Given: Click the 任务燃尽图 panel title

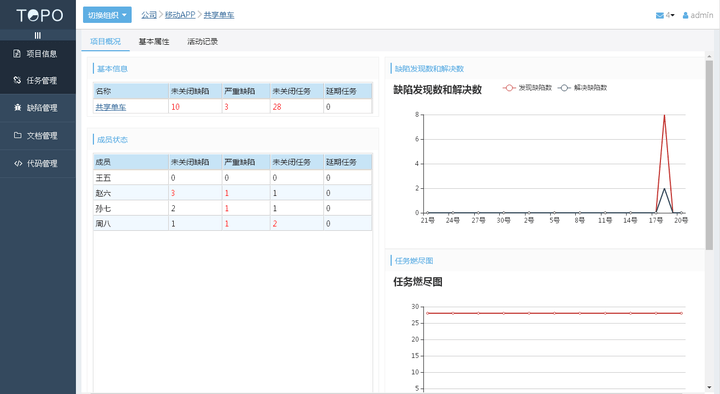Looking at the screenshot, I should 414,261.
